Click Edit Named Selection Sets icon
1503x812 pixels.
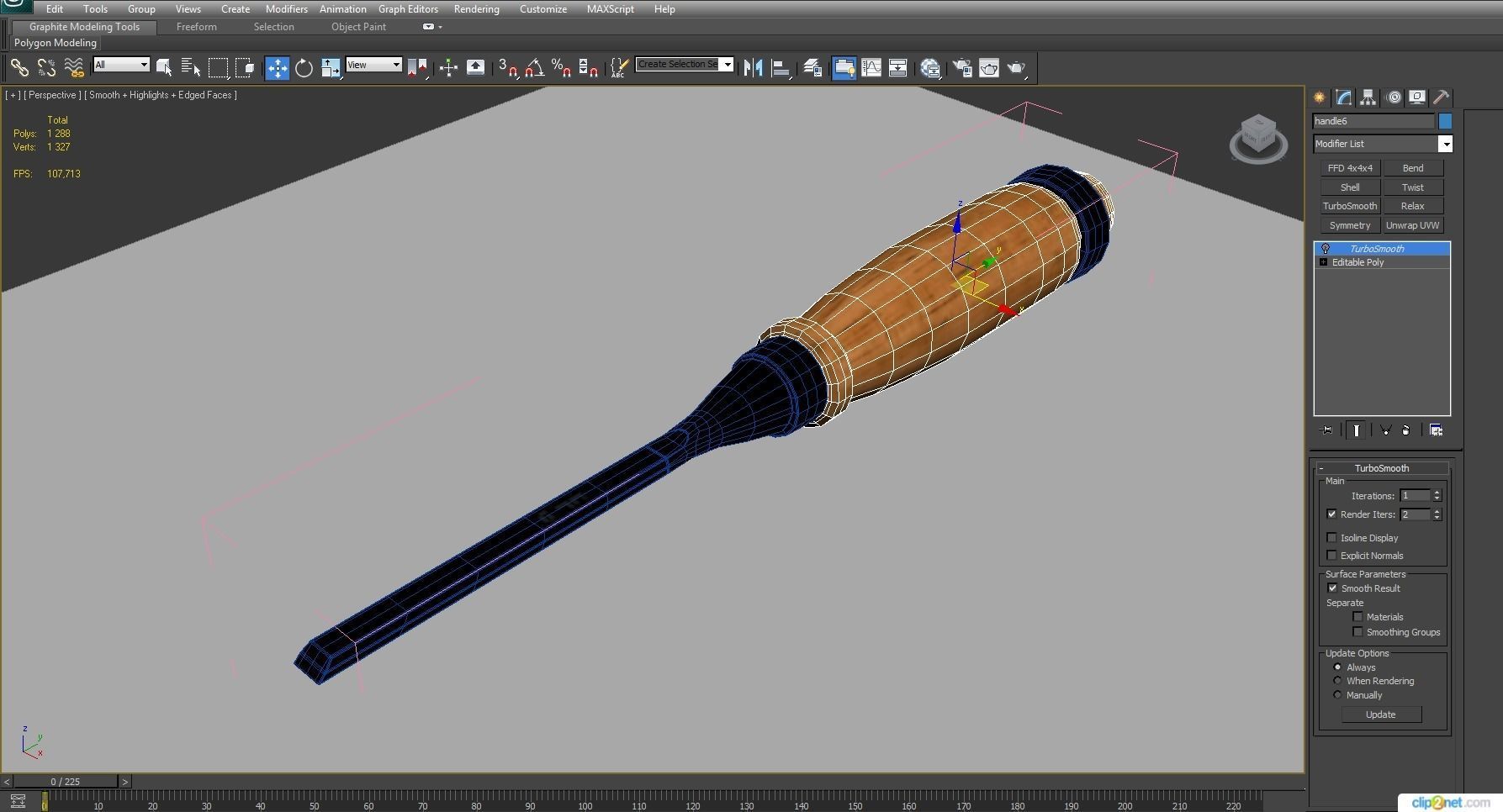619,68
